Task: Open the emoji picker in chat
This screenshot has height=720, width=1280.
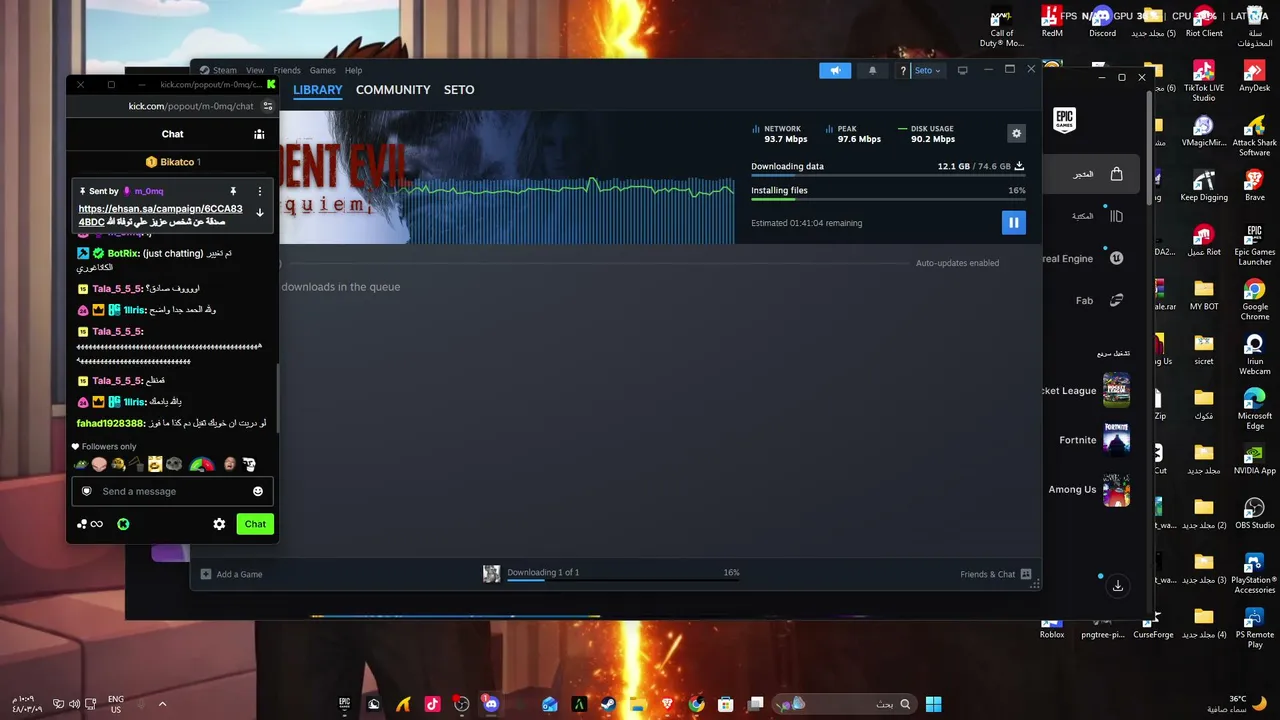Action: coord(258,491)
